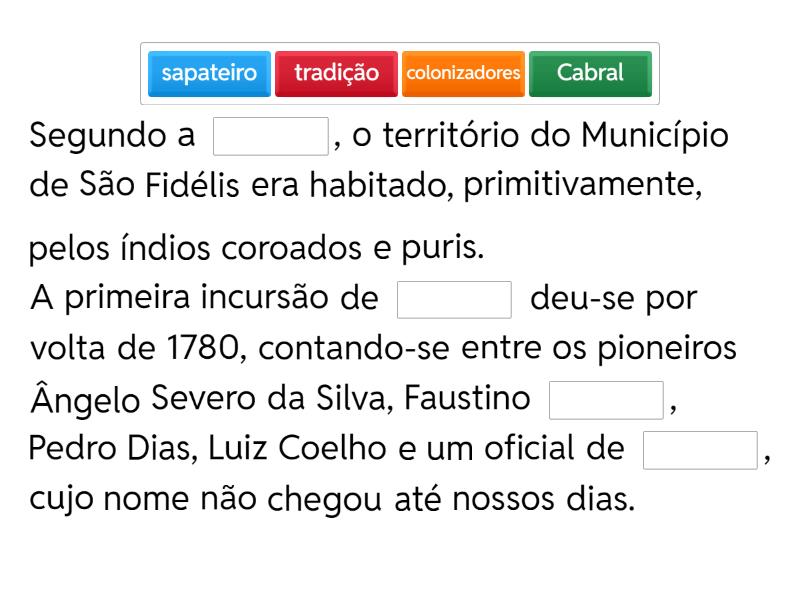Click the phrase "deu-se por"
Screen dimensions: 800x600
click(x=613, y=299)
